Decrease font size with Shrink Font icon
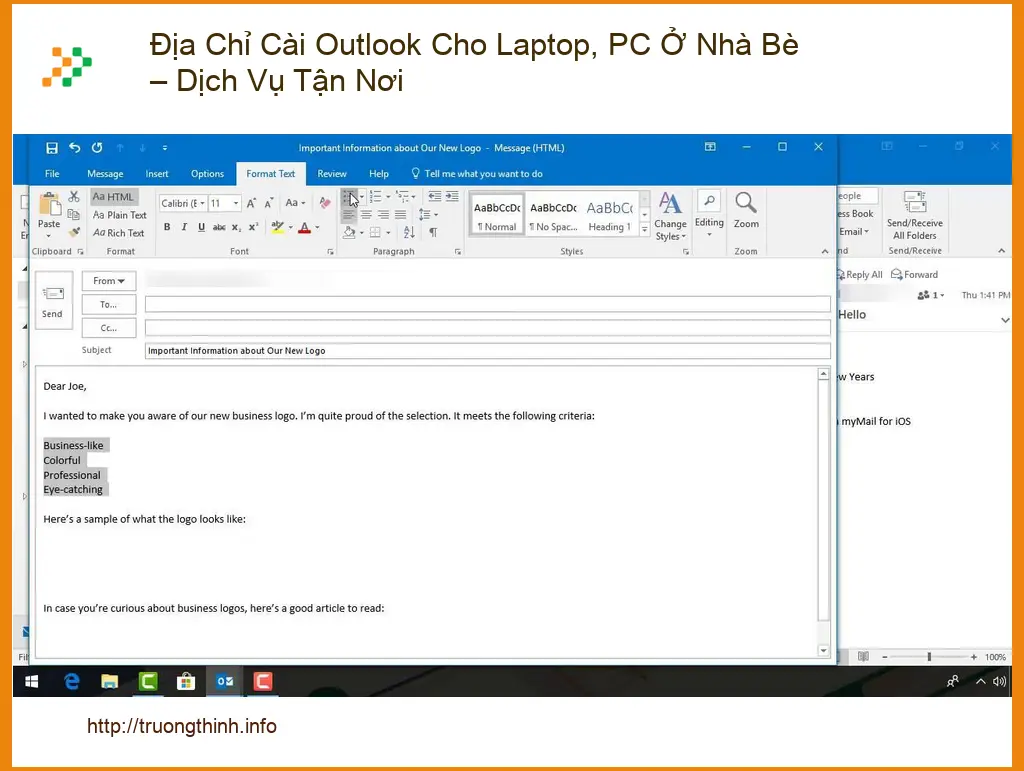The height and width of the screenshot is (771, 1024). point(268,203)
